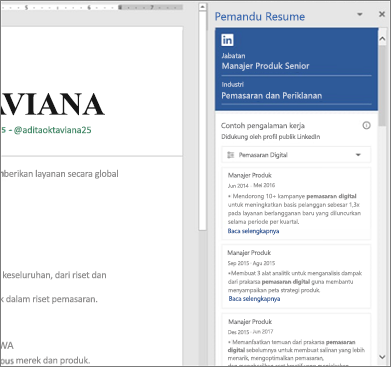Viewport: 391px width, 367px height.
Task: Click the 'Membuat 3 alat analitik' description text
Action: 295,282
